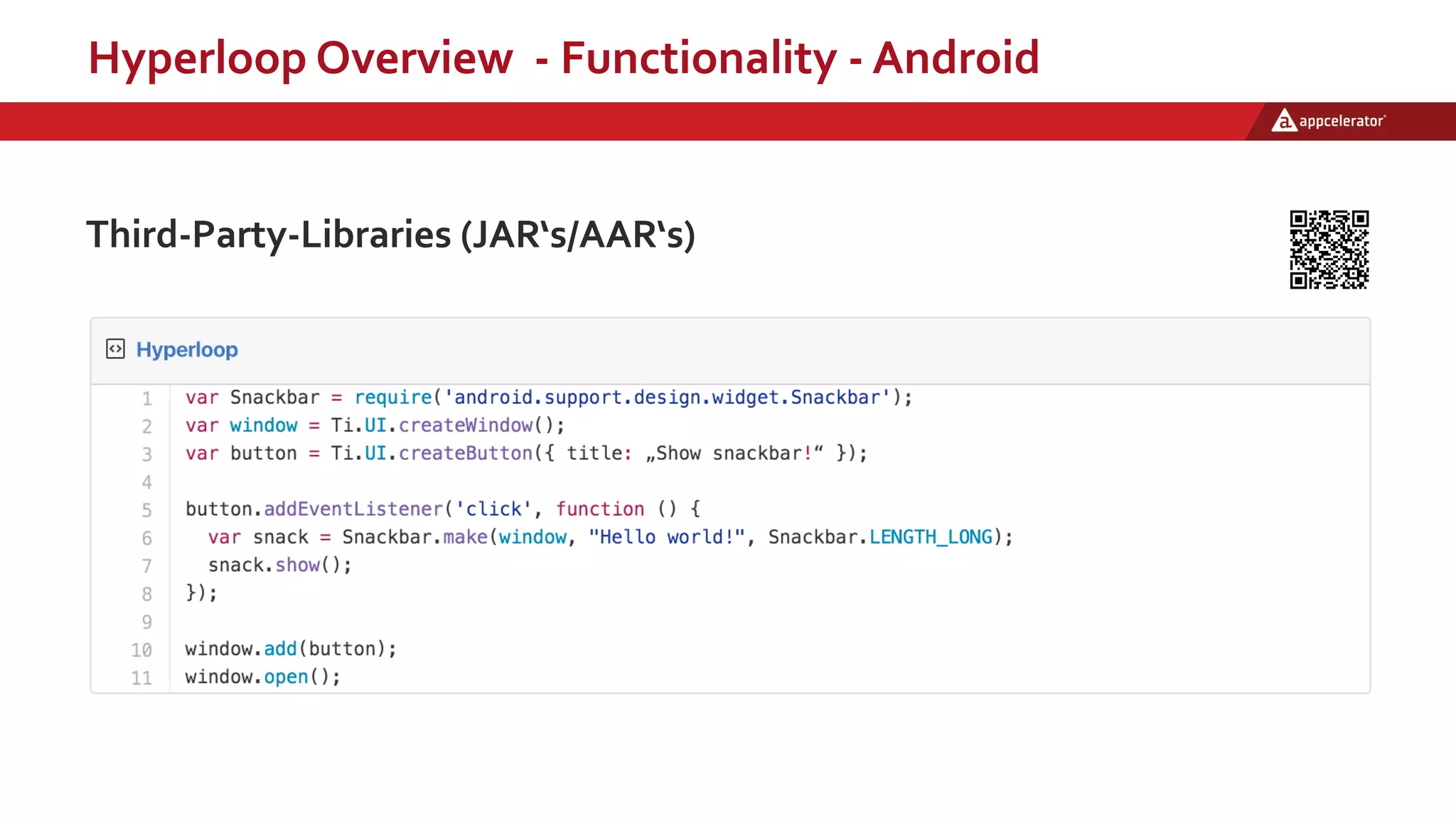Click createWindow in line two
The height and width of the screenshot is (819, 1456).
[466, 425]
